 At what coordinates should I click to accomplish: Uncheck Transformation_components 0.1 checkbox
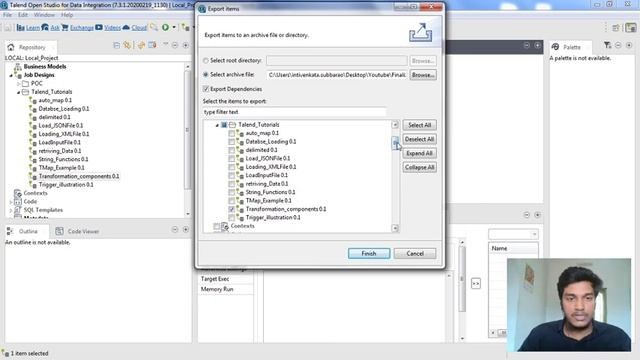coord(231,209)
